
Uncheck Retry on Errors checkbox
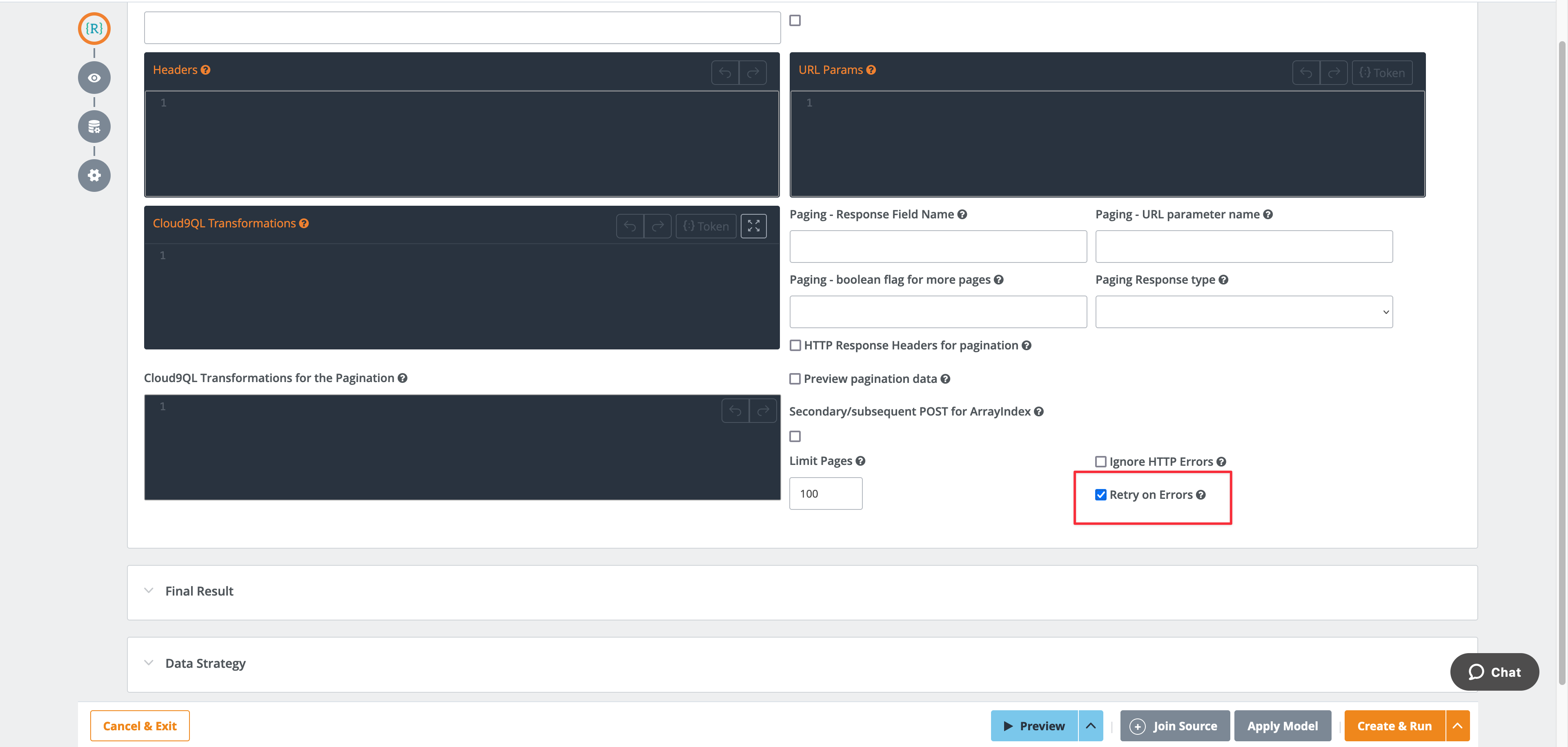1100,495
